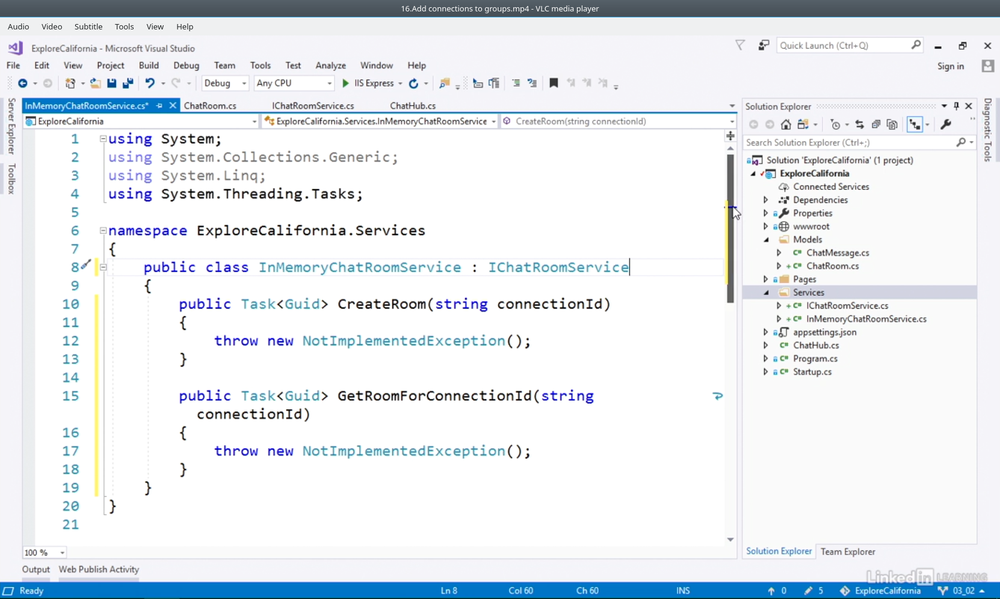Click the Sign in link
1000x599 pixels.
950,66
